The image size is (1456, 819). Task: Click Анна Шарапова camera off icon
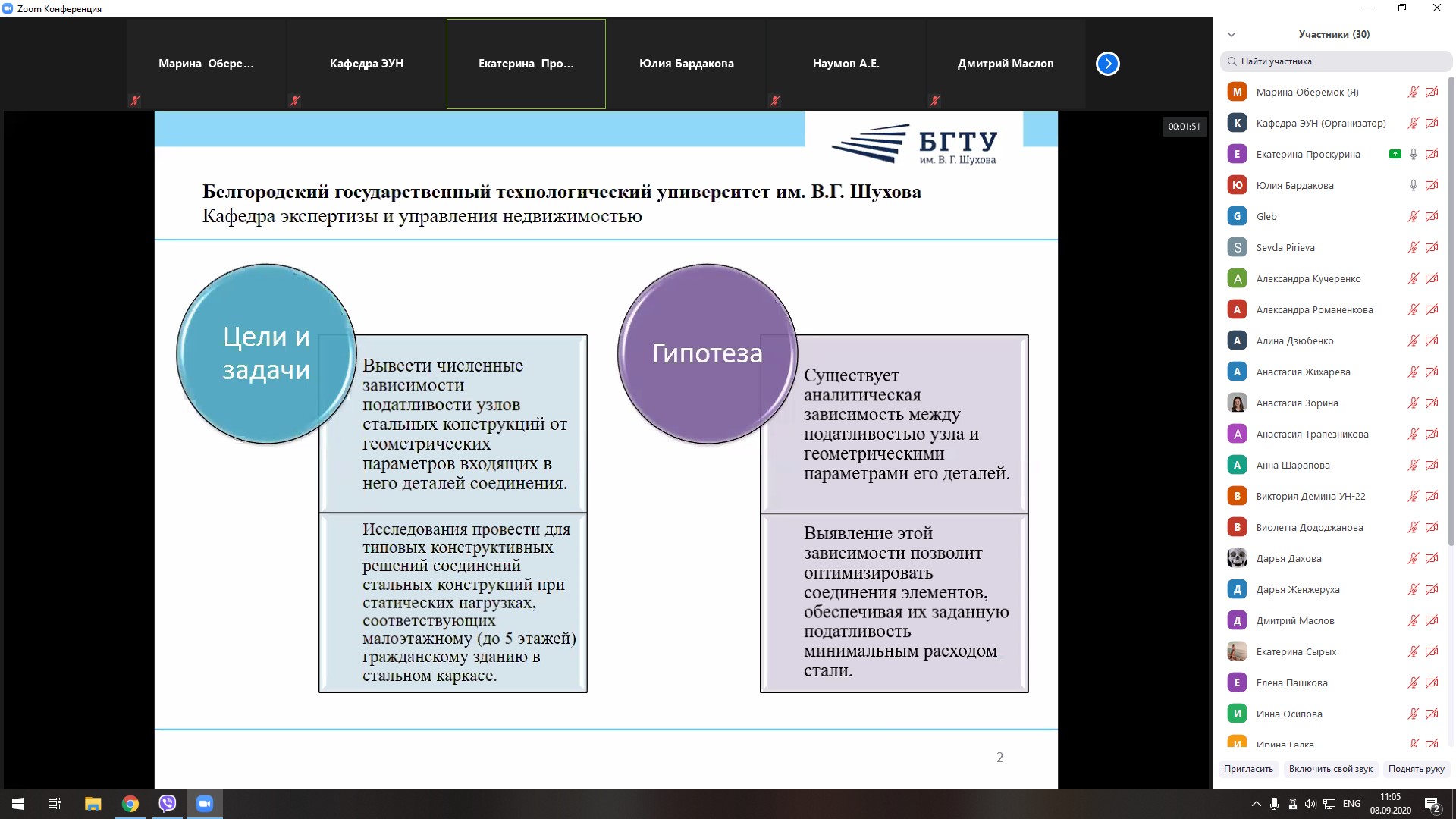(1432, 465)
